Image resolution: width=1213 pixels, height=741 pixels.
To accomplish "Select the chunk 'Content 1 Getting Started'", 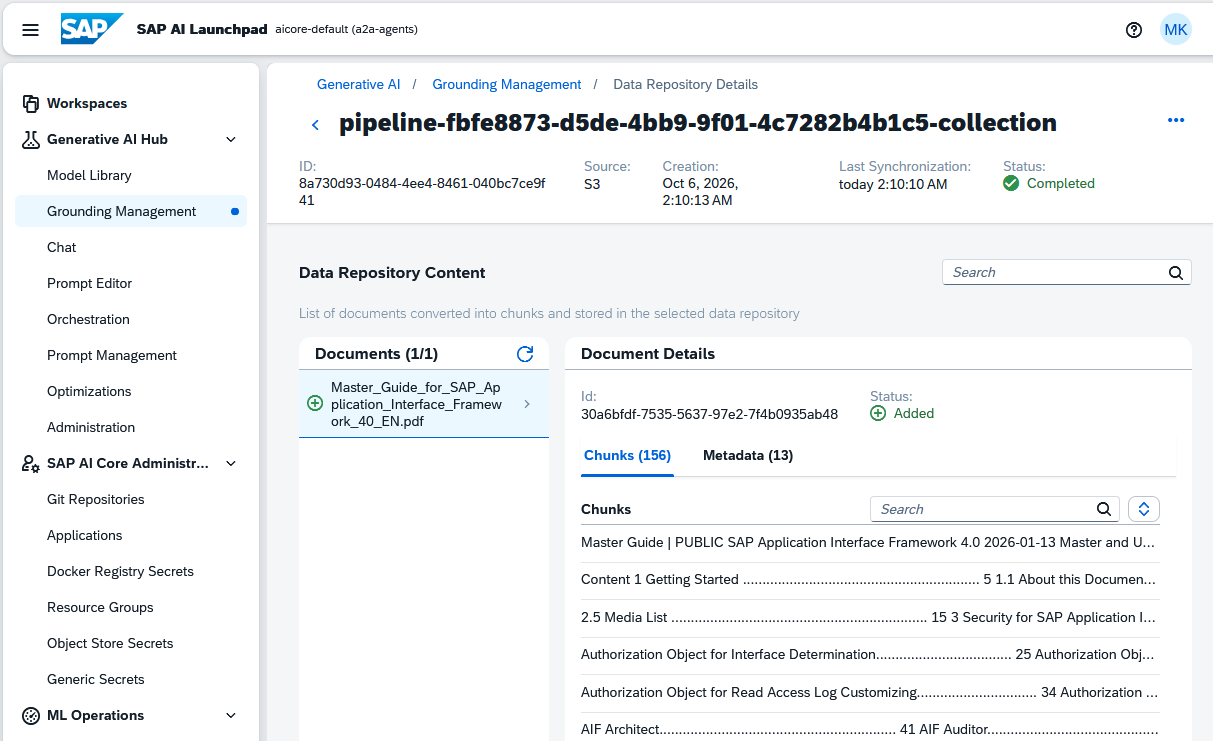I will click(870, 580).
